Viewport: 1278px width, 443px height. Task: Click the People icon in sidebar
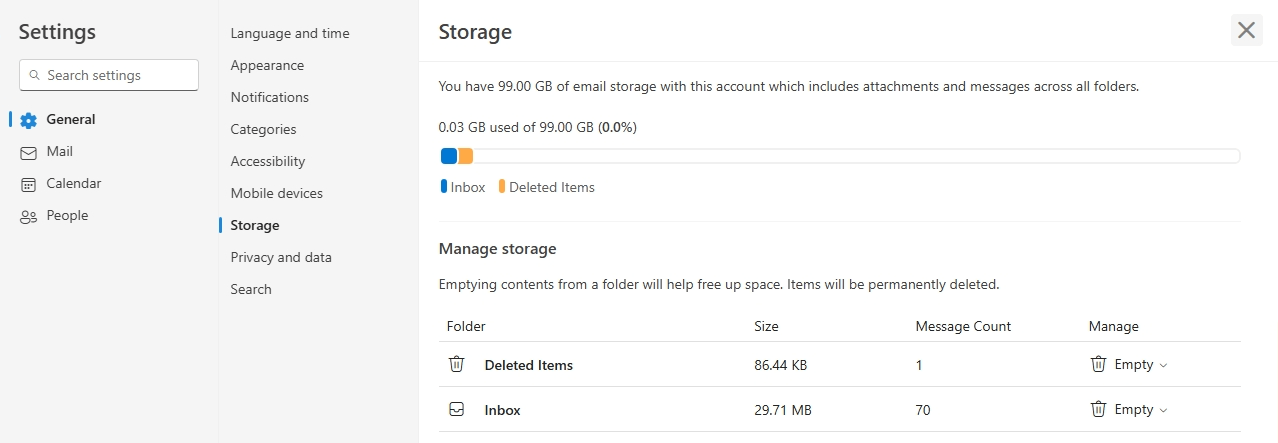pyautogui.click(x=28, y=216)
